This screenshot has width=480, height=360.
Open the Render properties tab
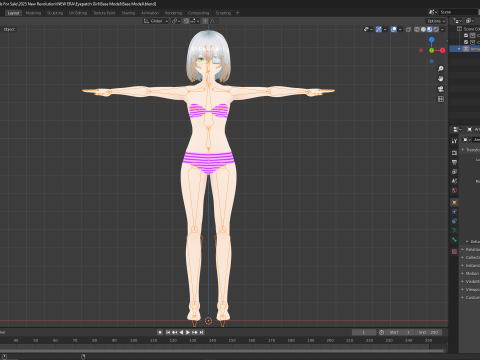tap(454, 153)
